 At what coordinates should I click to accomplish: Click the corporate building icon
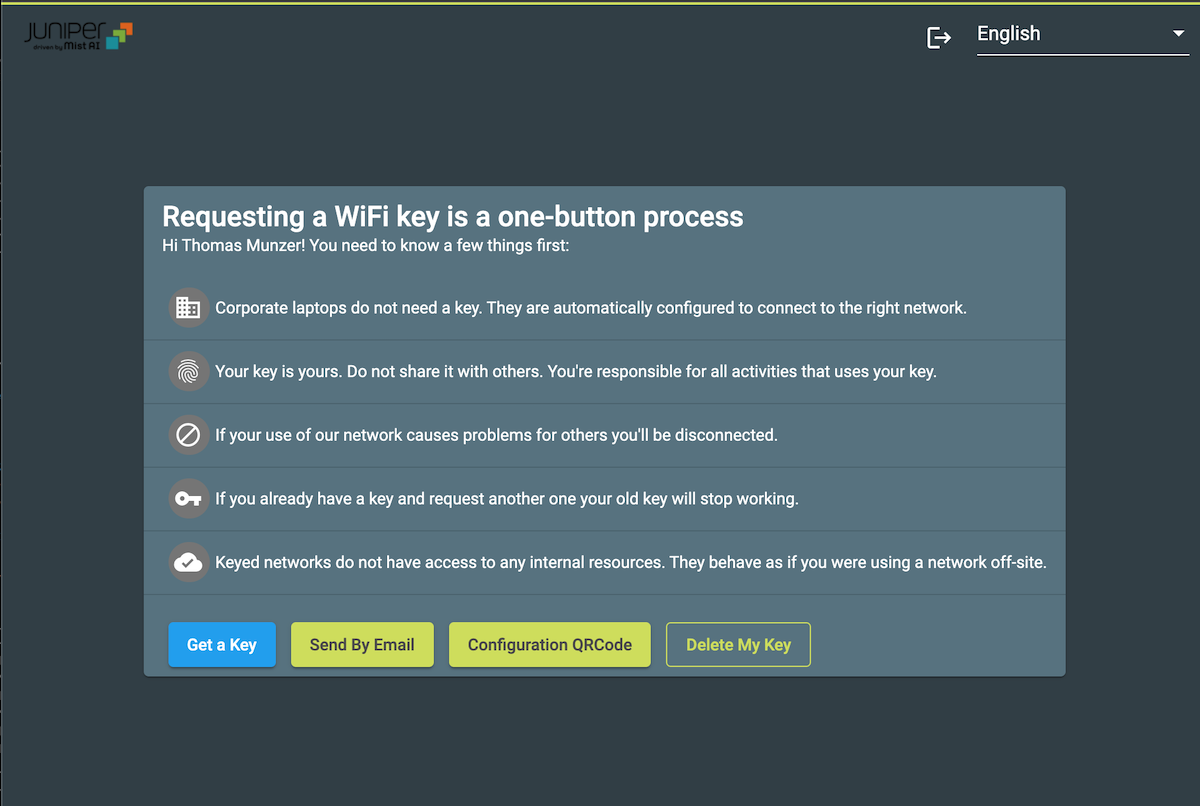pyautogui.click(x=188, y=308)
